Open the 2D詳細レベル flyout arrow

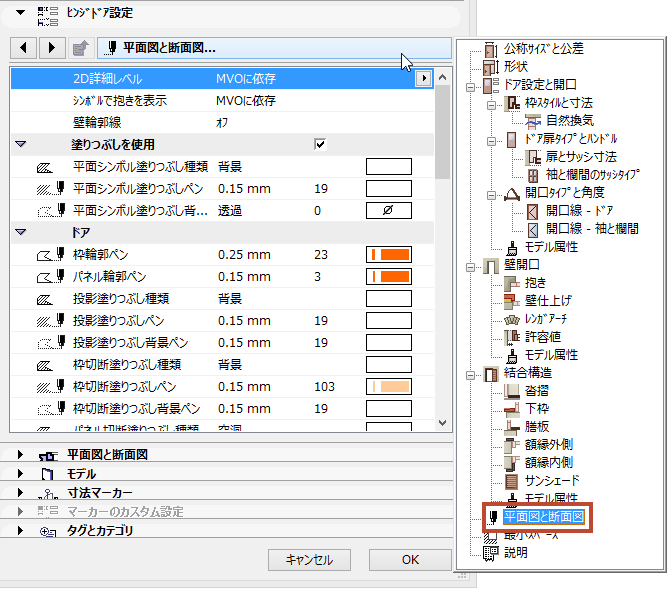point(423,78)
